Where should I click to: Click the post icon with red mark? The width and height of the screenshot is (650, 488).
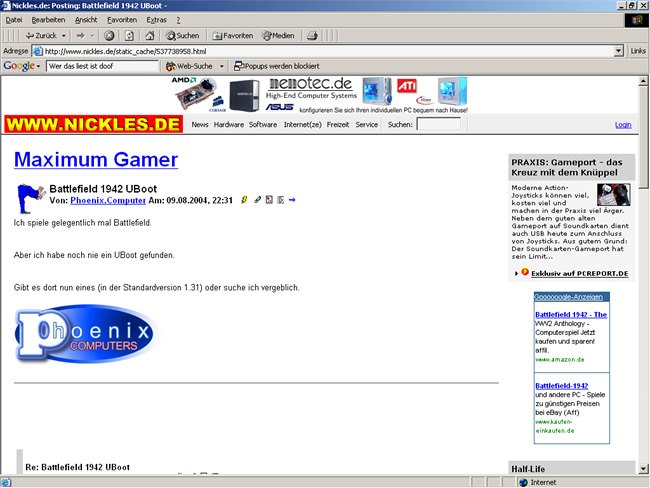pyautogui.click(x=269, y=200)
